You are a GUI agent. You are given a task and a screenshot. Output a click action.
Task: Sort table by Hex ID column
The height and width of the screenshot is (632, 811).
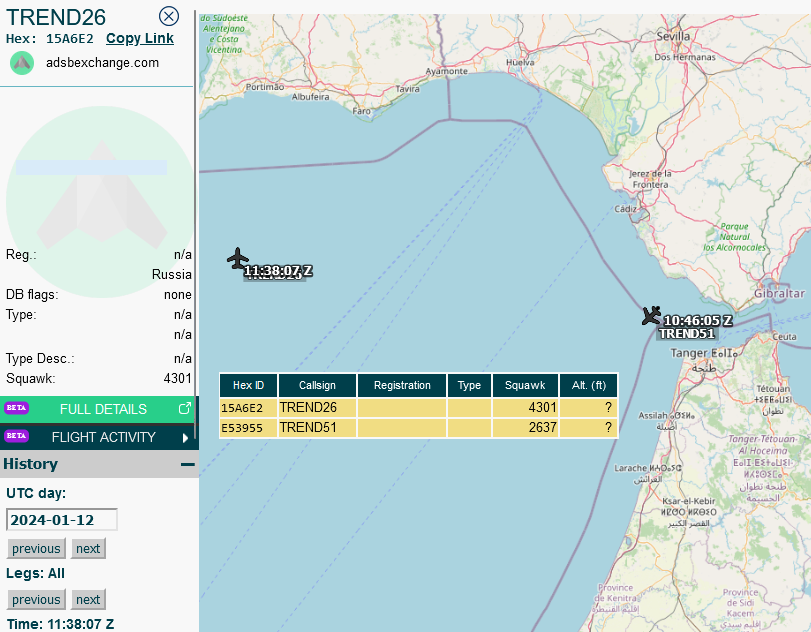pos(248,385)
